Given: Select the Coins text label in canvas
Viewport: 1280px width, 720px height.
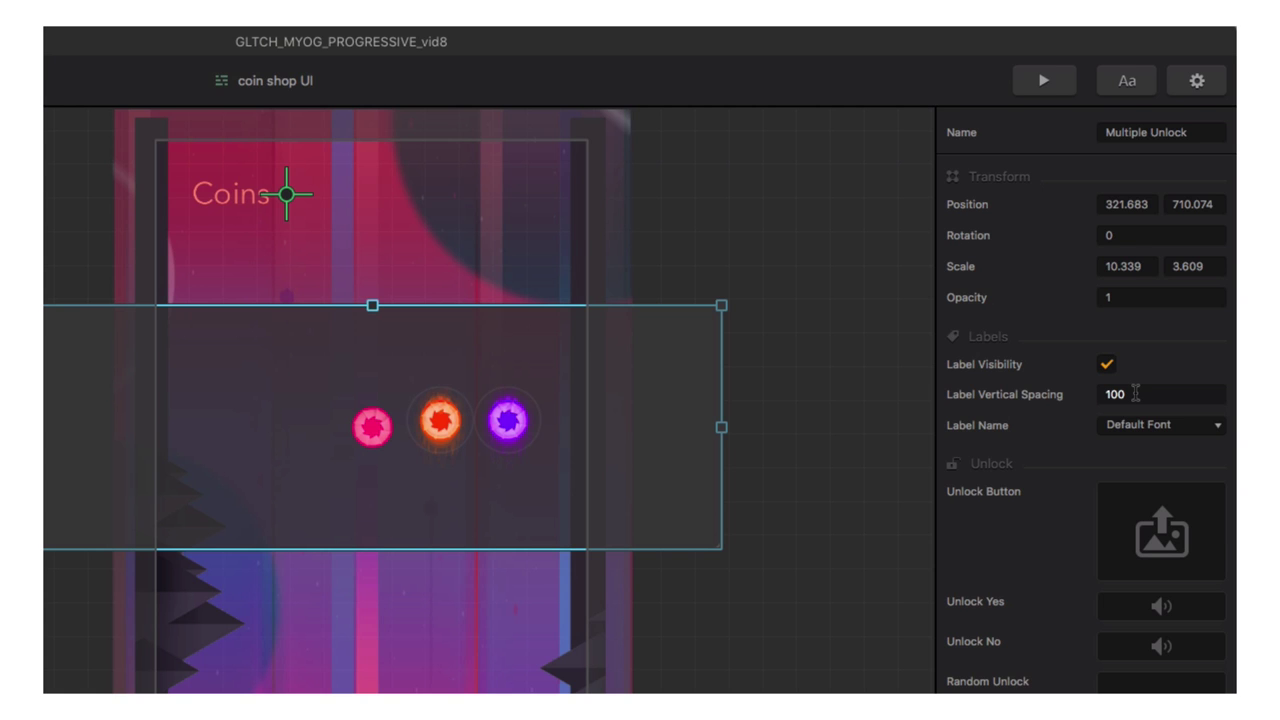Looking at the screenshot, I should point(231,194).
